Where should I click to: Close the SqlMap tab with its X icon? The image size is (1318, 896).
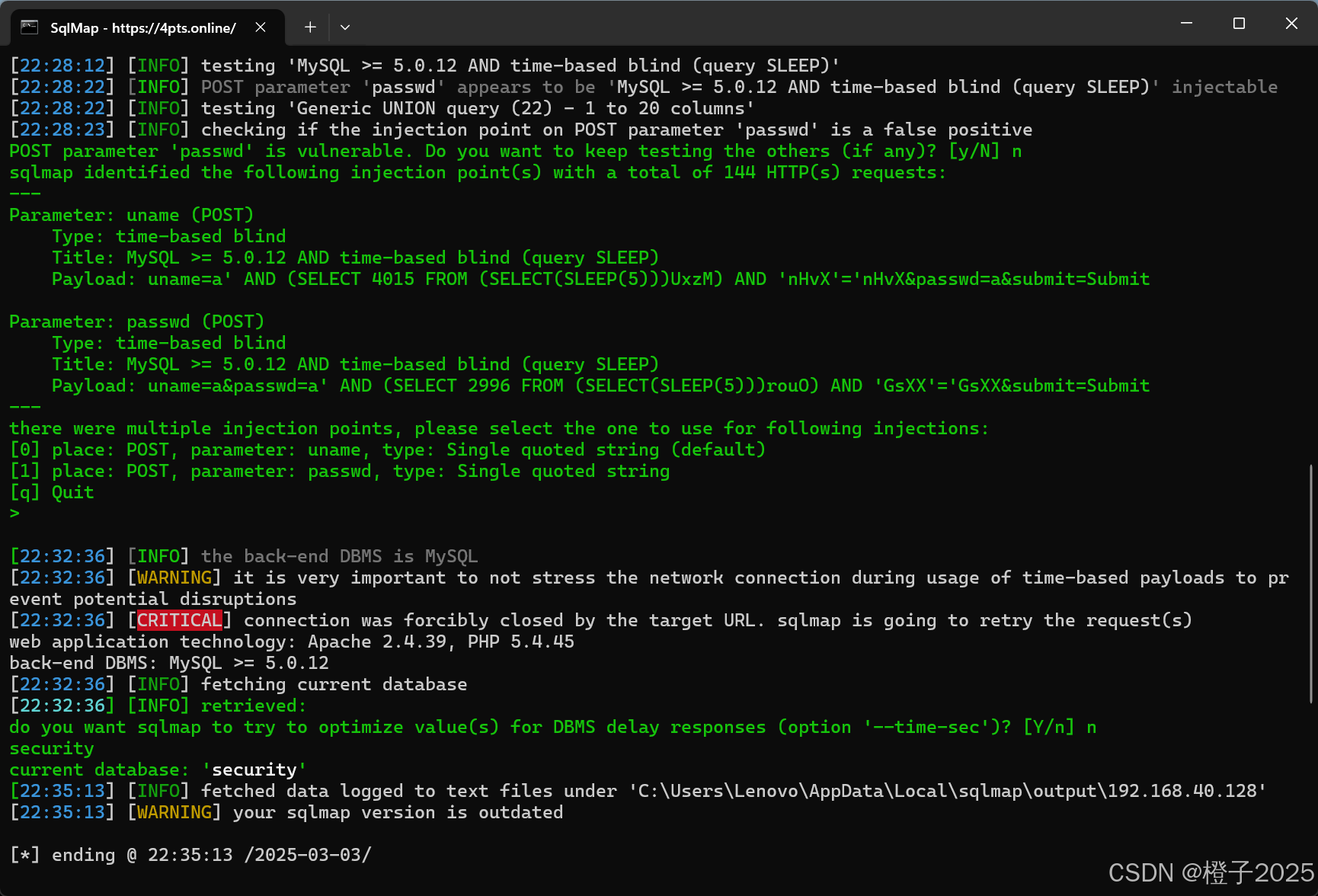(x=260, y=27)
